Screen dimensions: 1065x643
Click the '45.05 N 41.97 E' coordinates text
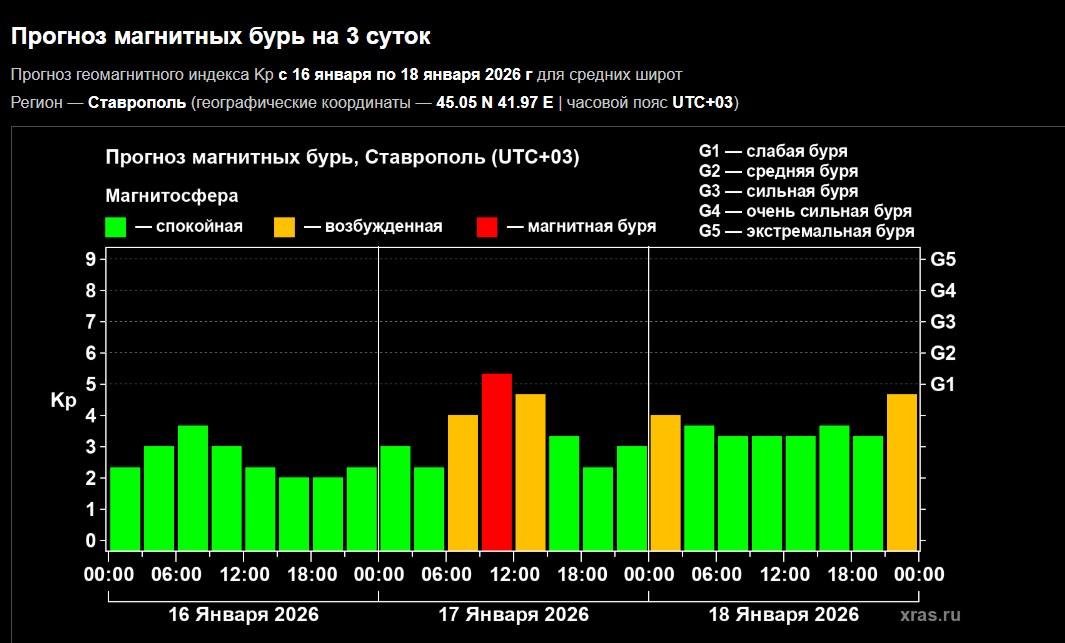click(494, 103)
